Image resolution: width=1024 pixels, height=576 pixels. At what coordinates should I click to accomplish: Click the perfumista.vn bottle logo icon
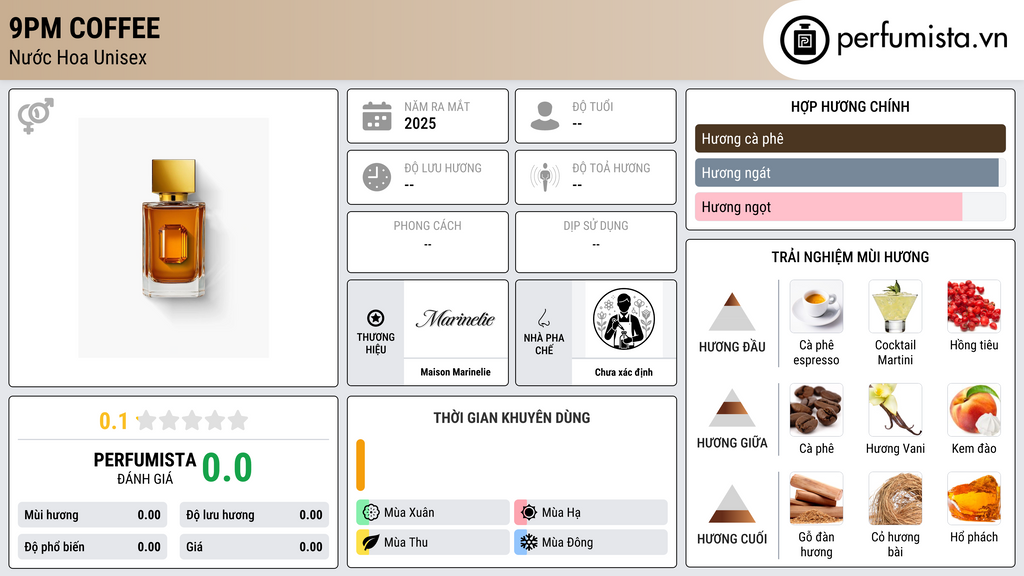804,40
